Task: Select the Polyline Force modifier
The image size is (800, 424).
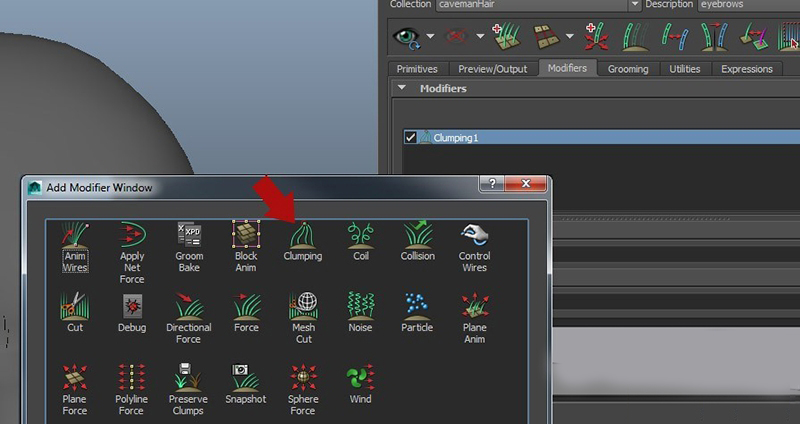Action: click(x=132, y=390)
